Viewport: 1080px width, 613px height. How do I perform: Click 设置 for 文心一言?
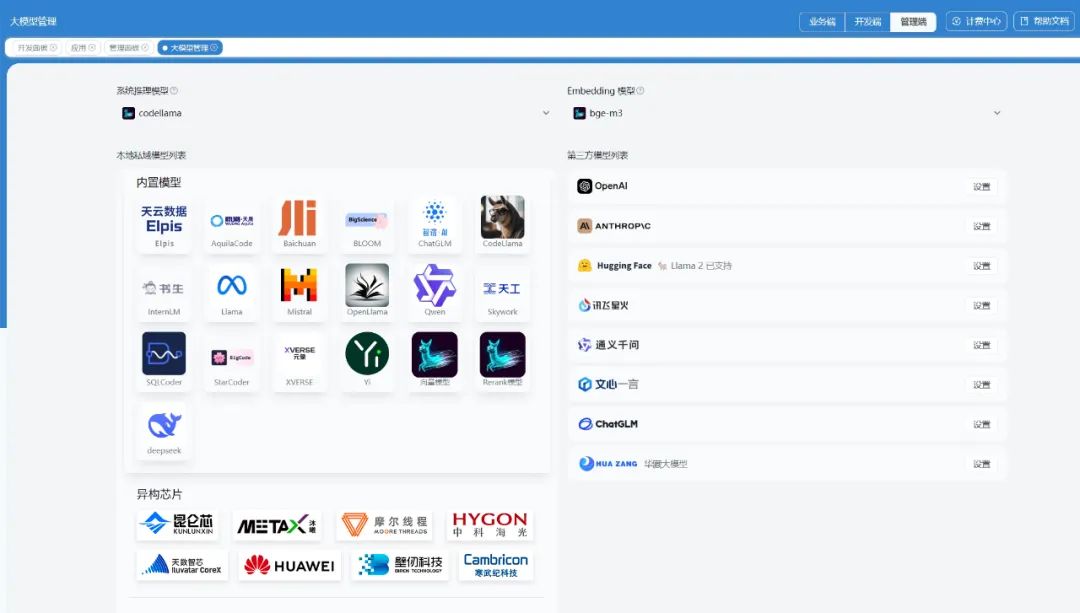[982, 384]
